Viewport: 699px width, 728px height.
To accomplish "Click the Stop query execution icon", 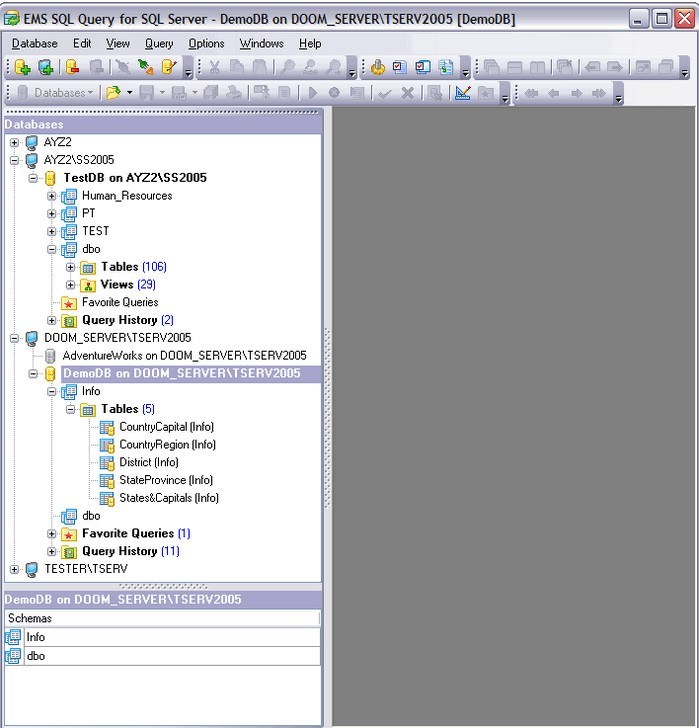I will point(334,93).
